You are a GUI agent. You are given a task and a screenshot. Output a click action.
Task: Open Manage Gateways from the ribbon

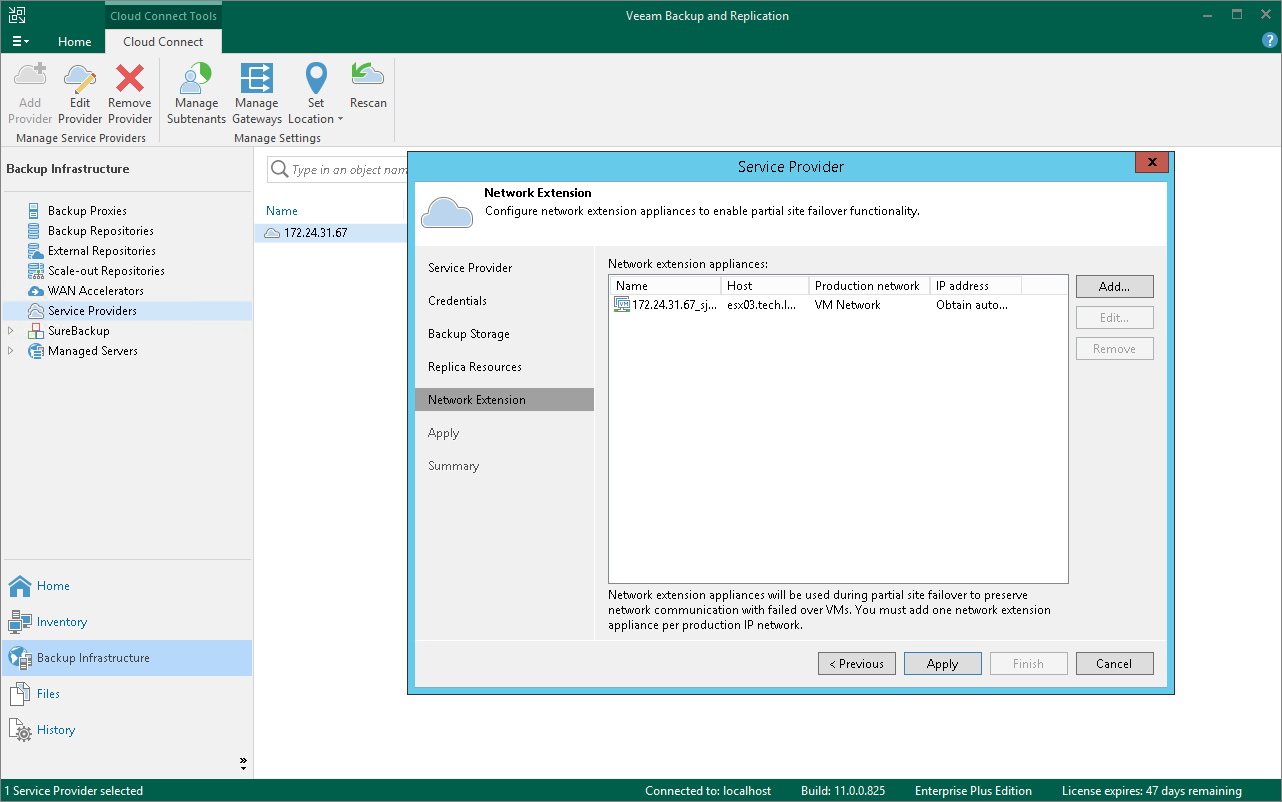tap(257, 92)
